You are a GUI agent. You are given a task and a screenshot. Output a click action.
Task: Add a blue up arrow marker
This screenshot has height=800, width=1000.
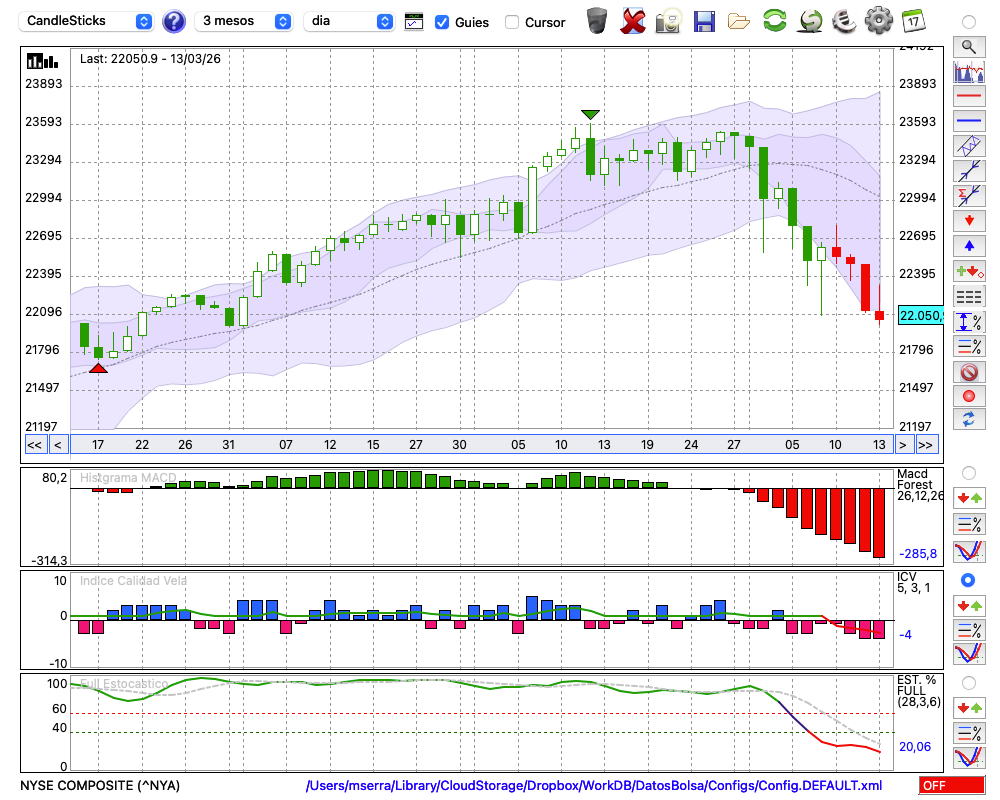(x=969, y=246)
